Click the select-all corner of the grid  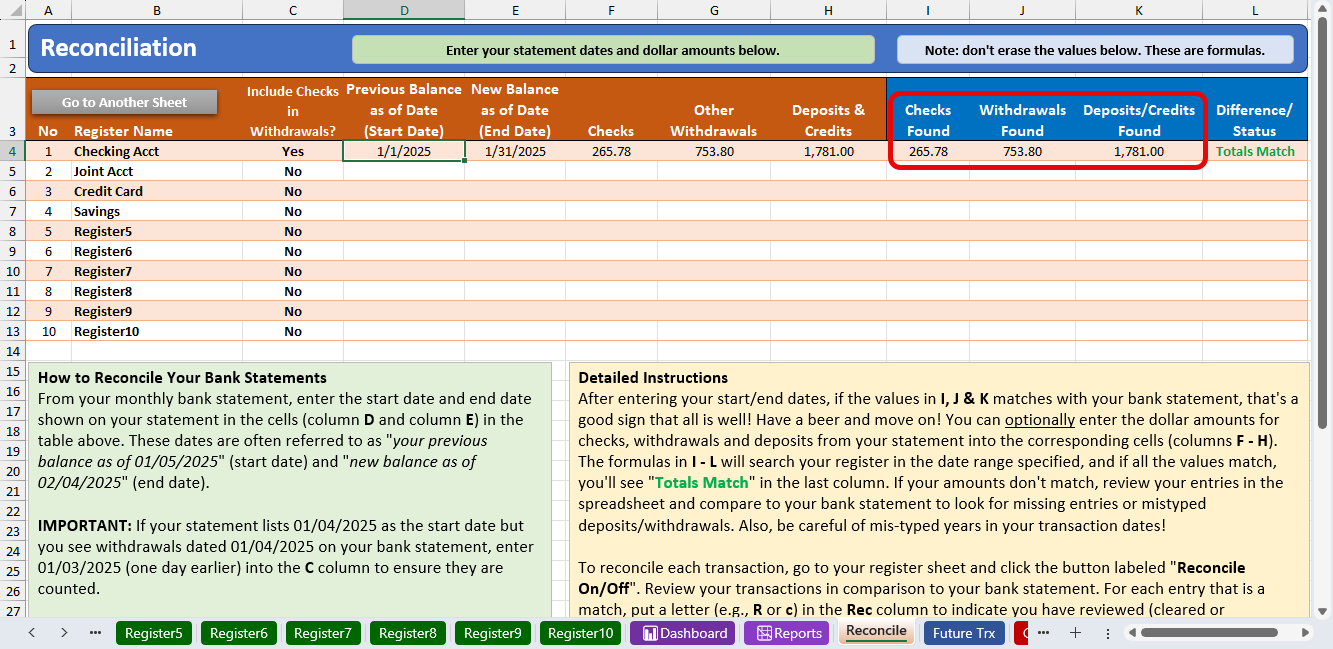tap(13, 10)
